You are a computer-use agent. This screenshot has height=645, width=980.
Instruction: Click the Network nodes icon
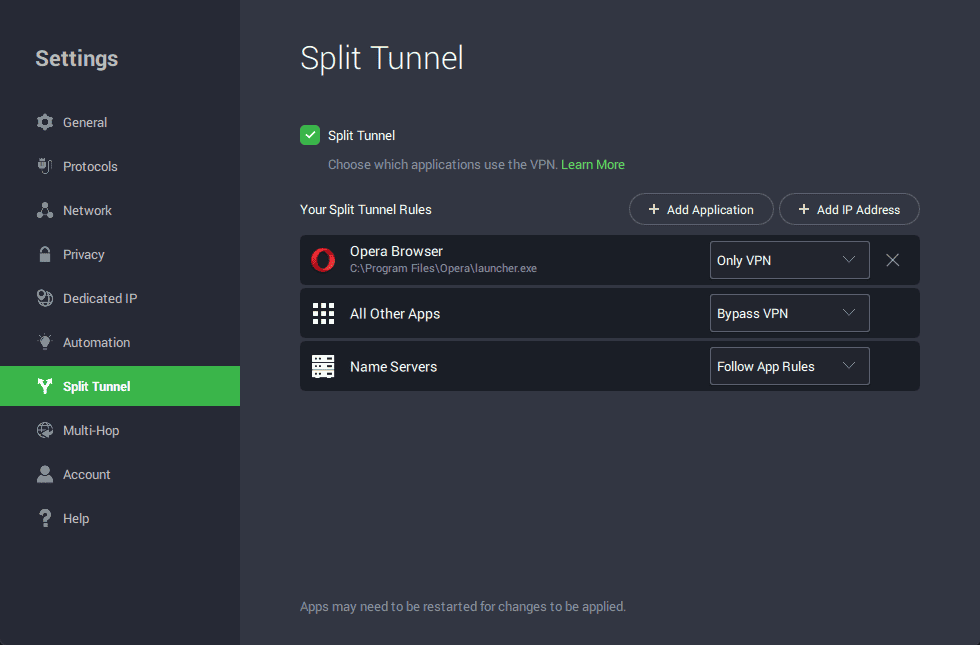[45, 210]
